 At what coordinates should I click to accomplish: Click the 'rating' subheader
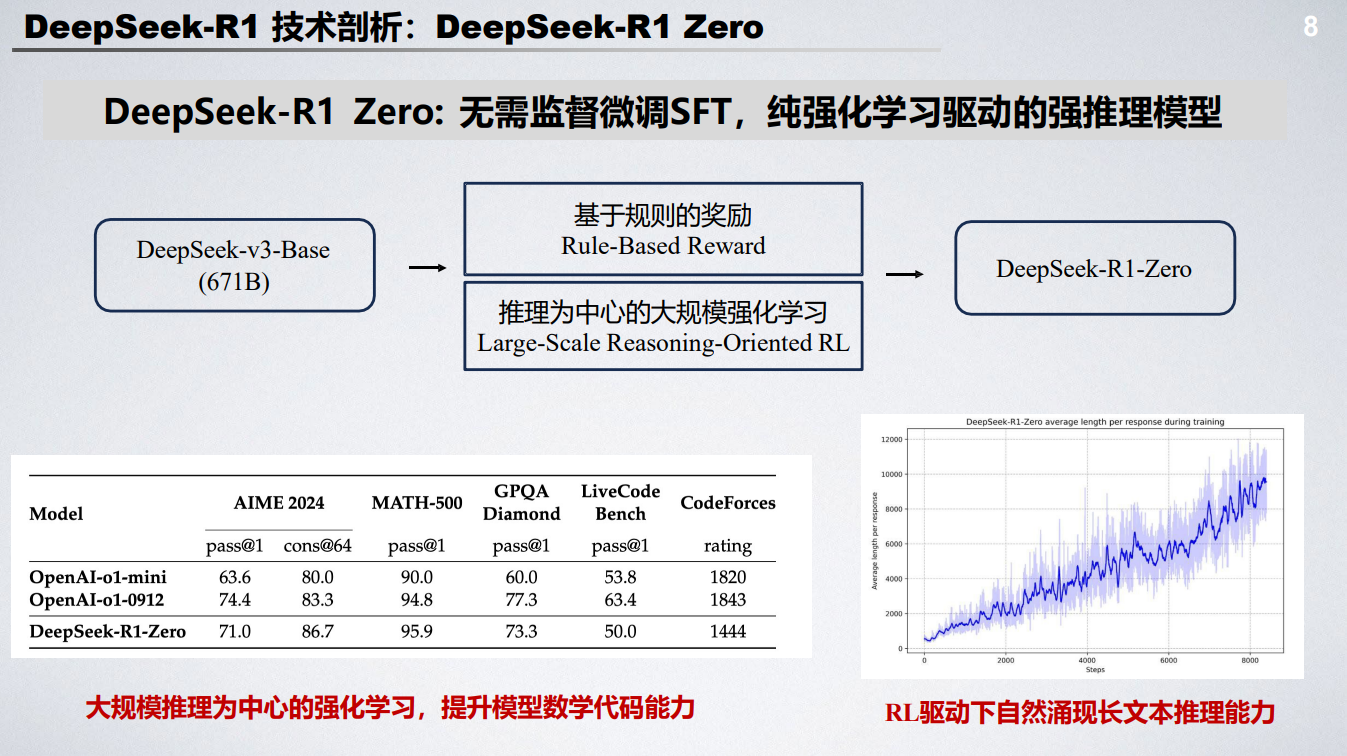click(728, 546)
